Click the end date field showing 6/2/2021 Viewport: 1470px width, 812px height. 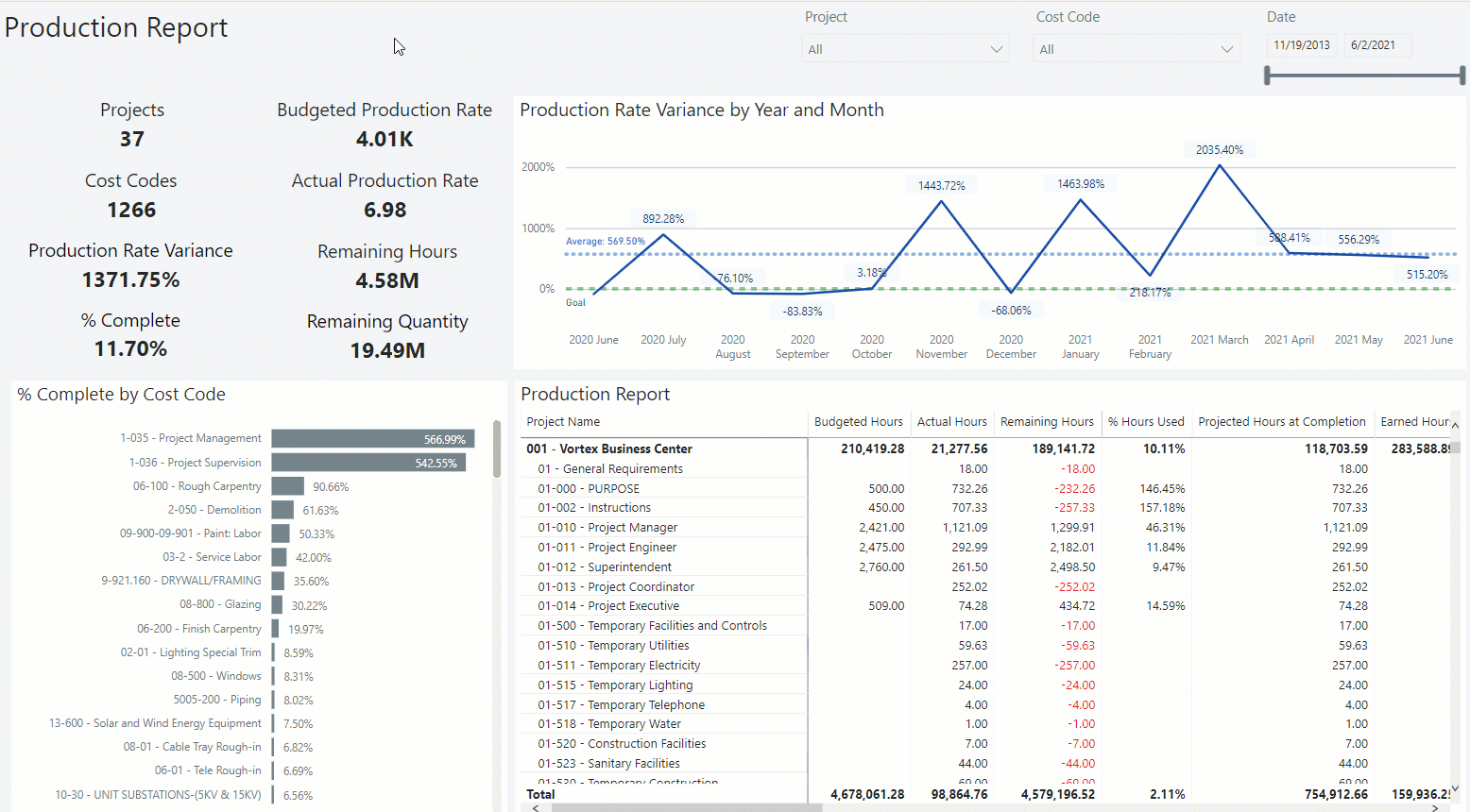tap(1376, 45)
